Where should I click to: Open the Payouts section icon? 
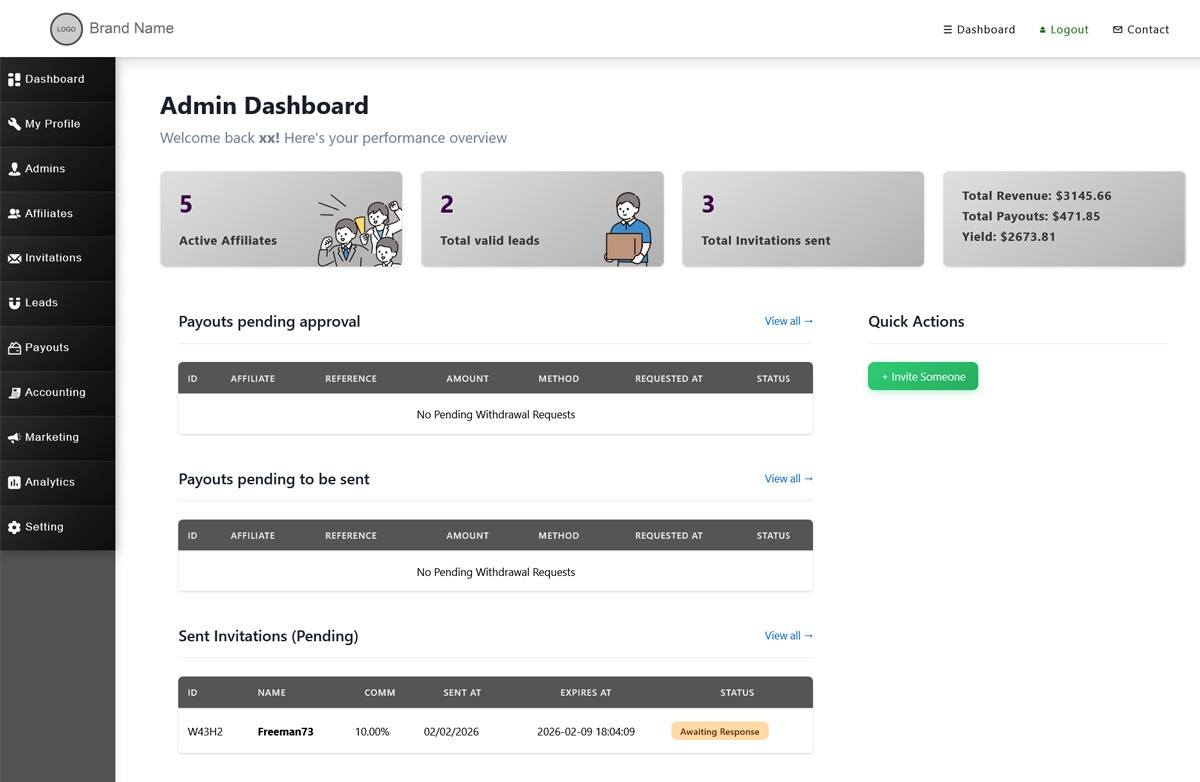pos(14,347)
